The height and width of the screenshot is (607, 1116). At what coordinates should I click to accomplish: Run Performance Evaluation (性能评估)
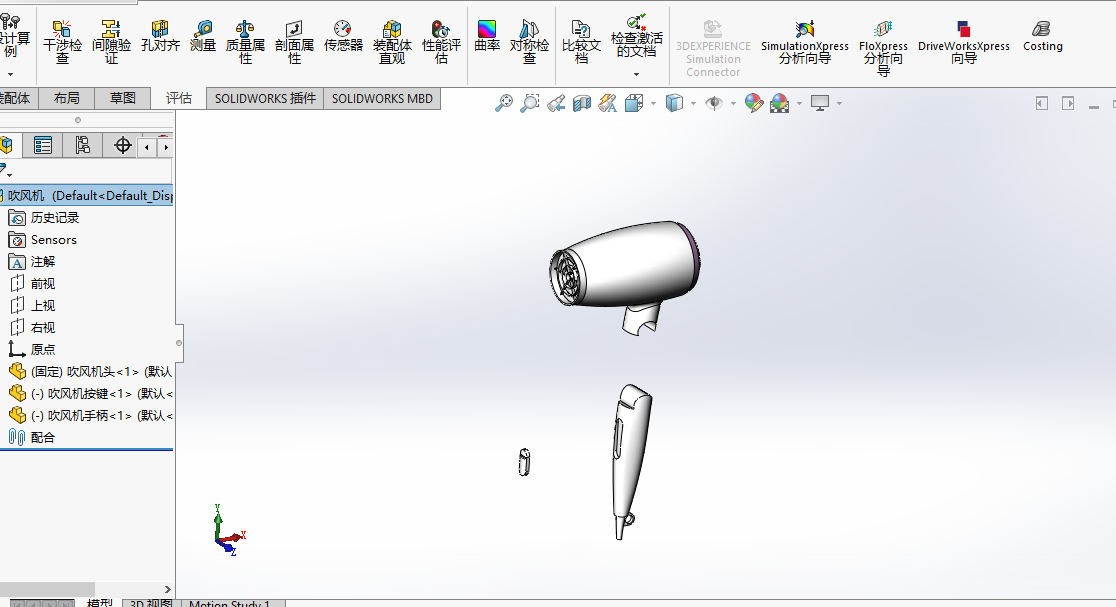pos(441,42)
